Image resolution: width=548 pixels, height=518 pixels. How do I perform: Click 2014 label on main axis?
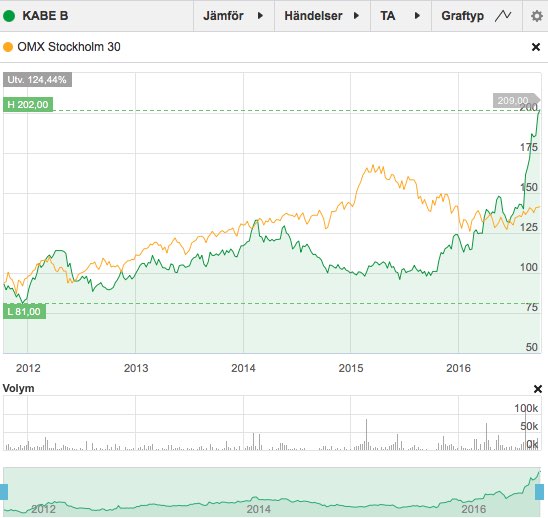[243, 368]
